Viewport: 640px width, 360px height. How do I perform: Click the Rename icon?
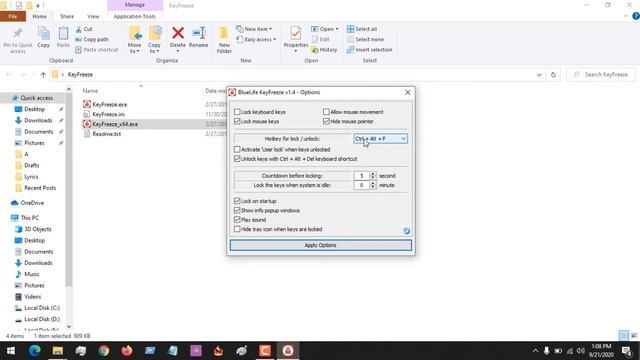coord(199,33)
